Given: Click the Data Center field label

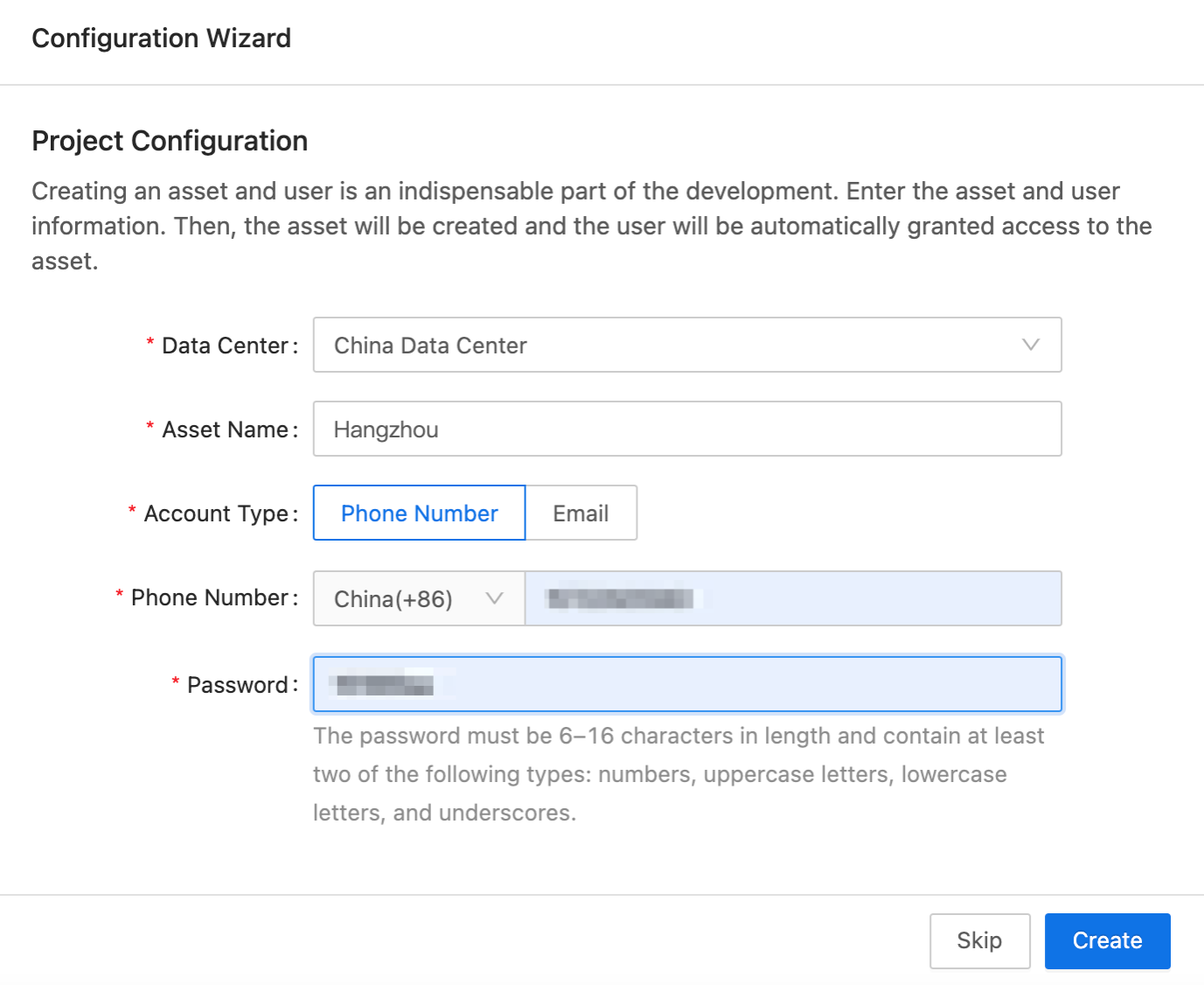Looking at the screenshot, I should [221, 345].
